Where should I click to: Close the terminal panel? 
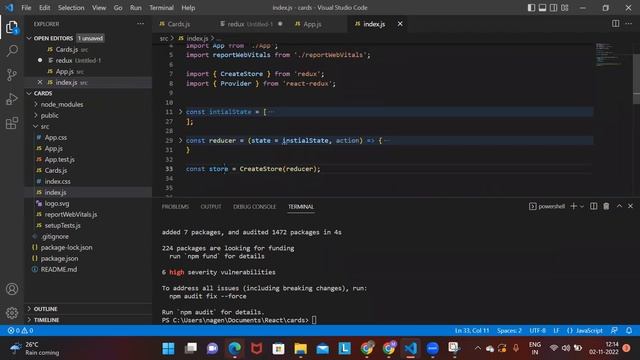(x=631, y=207)
